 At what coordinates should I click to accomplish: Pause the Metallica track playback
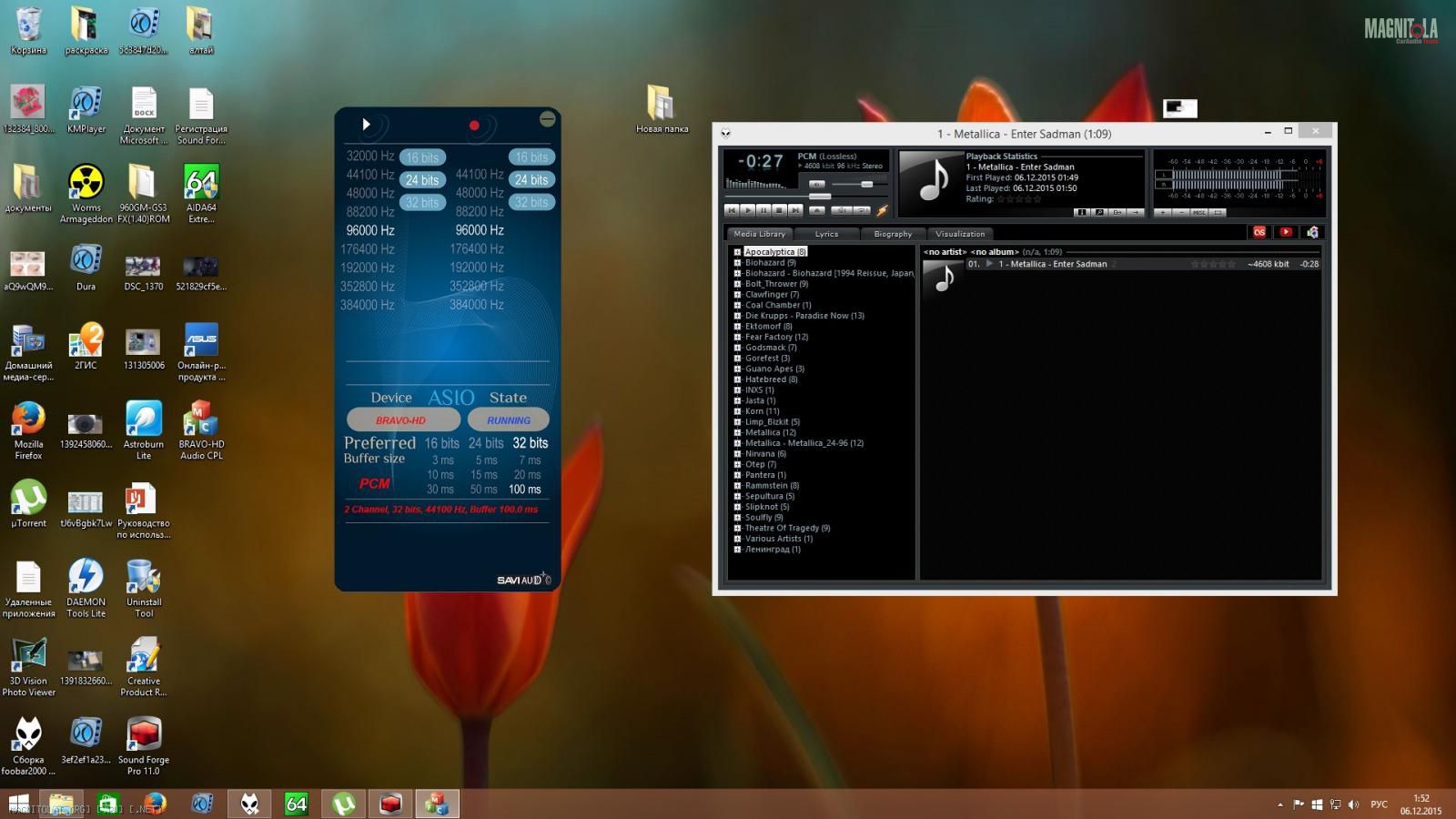(763, 210)
